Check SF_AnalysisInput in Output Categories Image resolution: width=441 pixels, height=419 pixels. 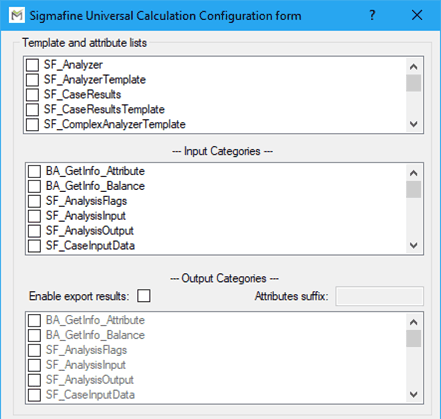point(34,365)
